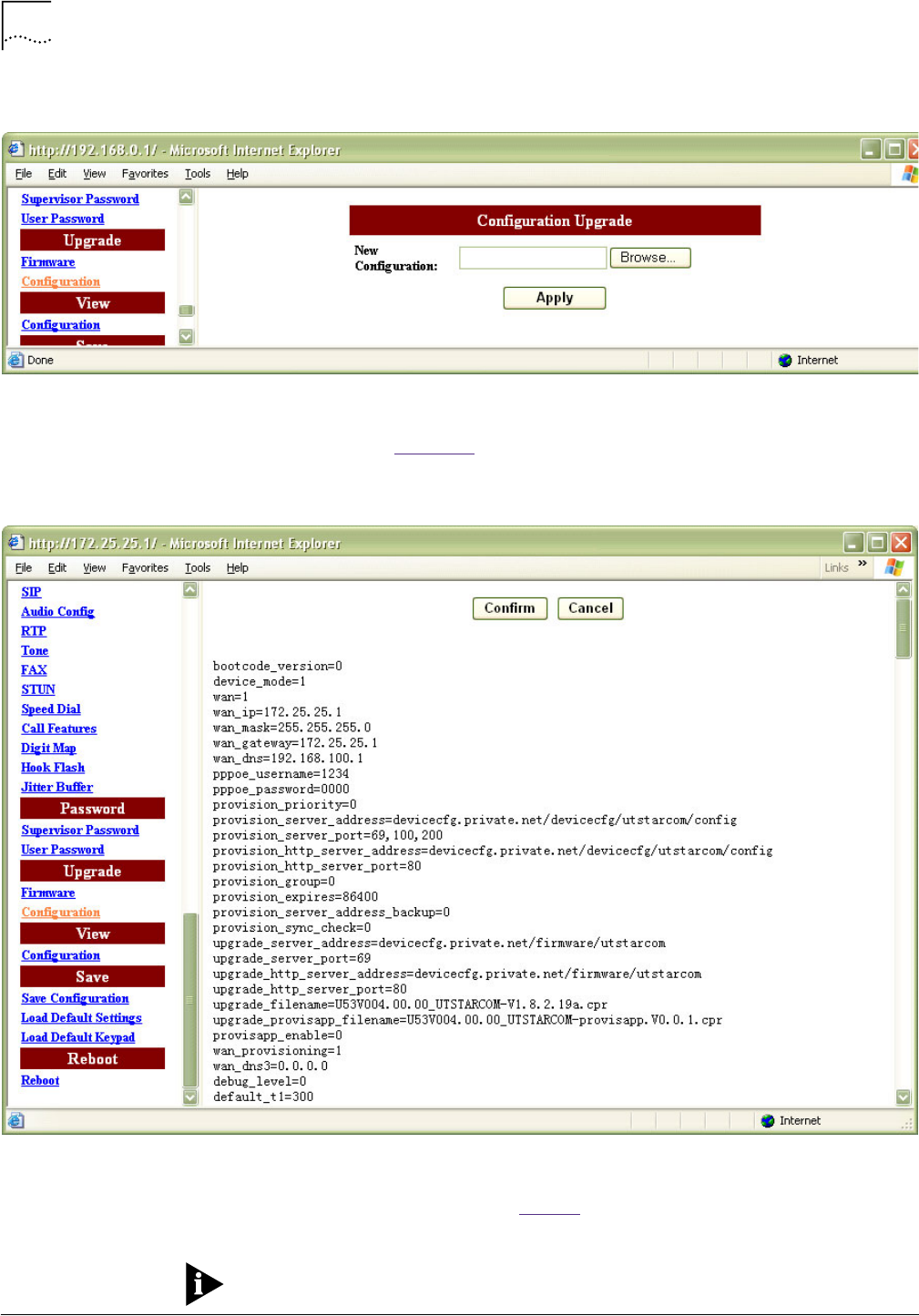Image resolution: width=919 pixels, height=1316 pixels.
Task: Click the Save Configuration link
Action: click(x=75, y=998)
